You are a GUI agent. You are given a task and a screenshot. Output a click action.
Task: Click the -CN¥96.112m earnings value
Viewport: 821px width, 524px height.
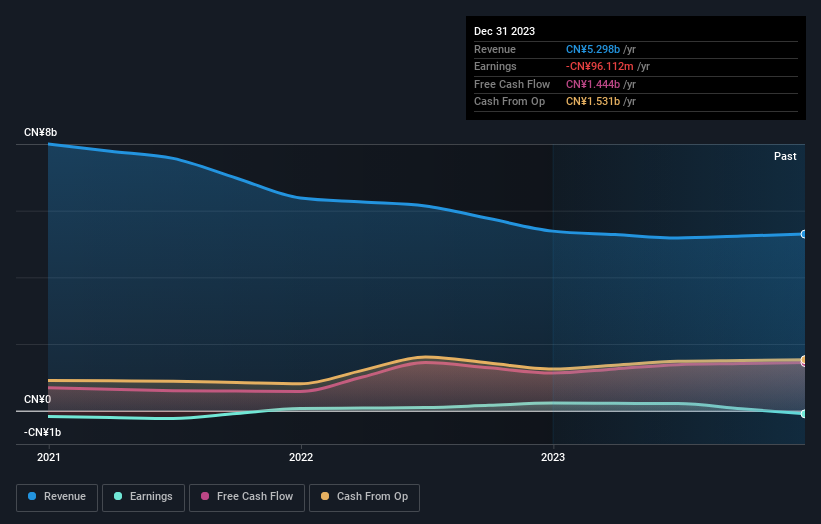[x=600, y=66]
